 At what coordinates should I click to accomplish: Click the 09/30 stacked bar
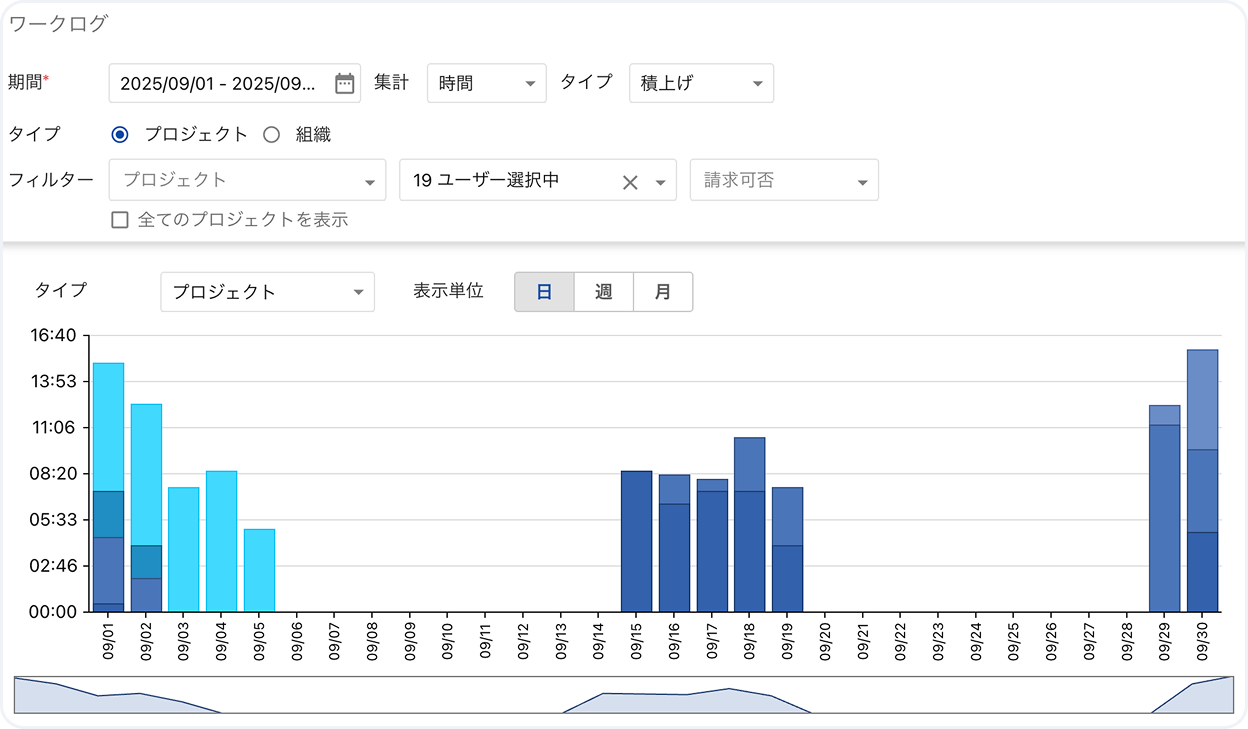1202,480
